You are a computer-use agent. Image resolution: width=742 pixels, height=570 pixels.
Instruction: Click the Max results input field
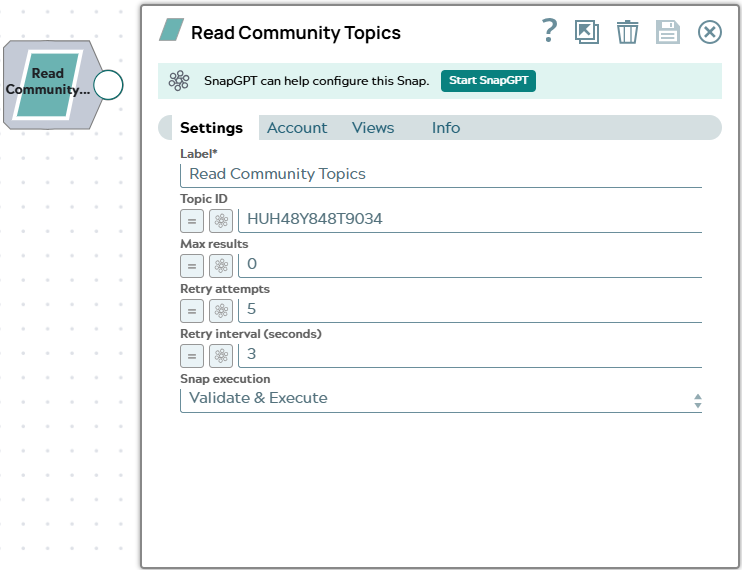click(470, 265)
